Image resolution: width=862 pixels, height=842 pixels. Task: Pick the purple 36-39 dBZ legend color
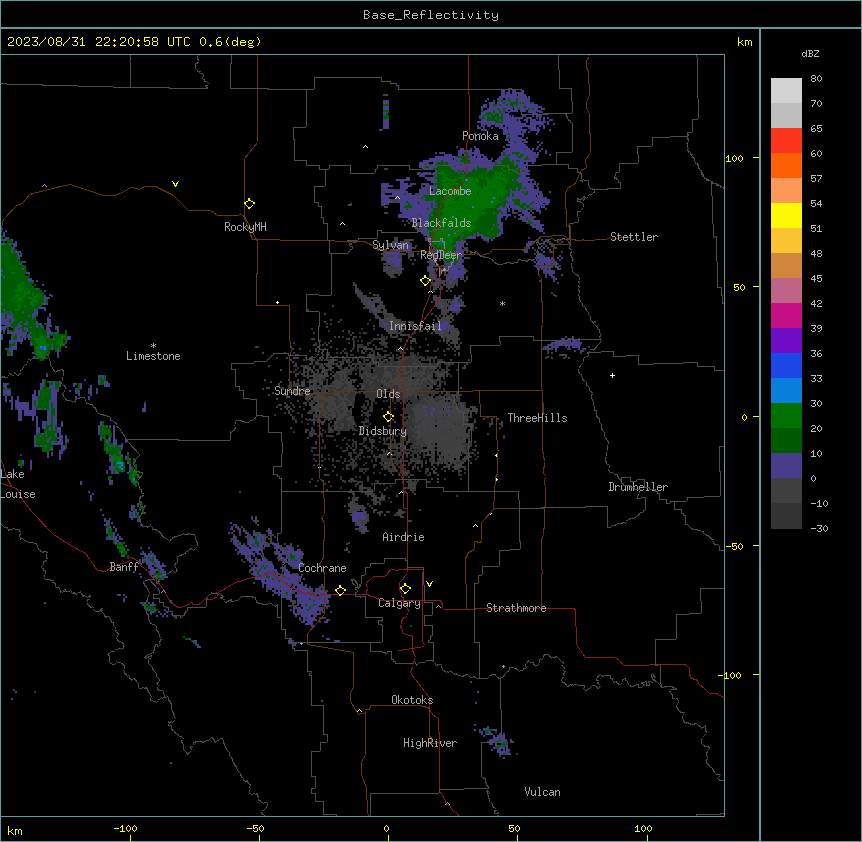pos(786,340)
